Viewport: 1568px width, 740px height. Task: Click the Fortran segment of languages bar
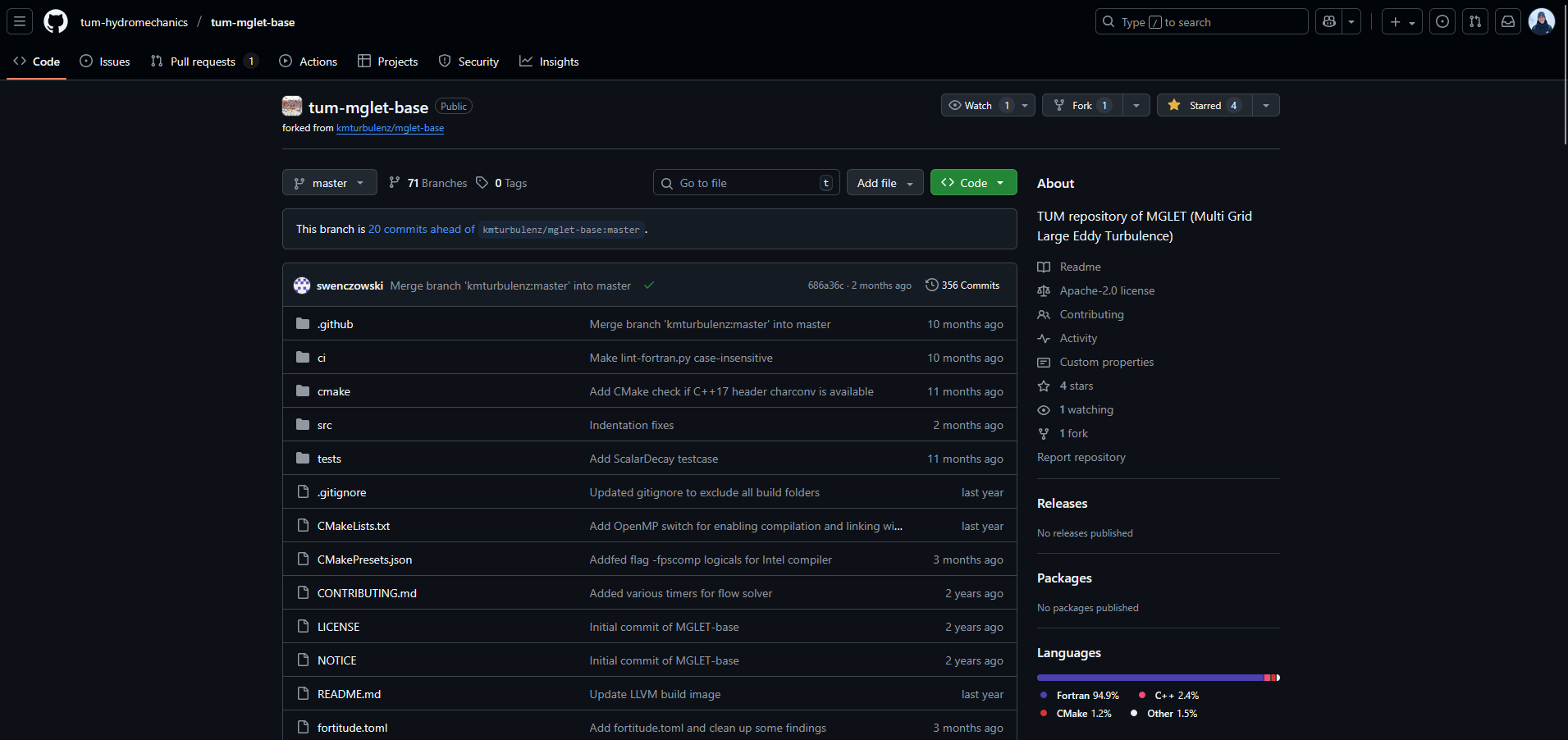(x=1149, y=678)
